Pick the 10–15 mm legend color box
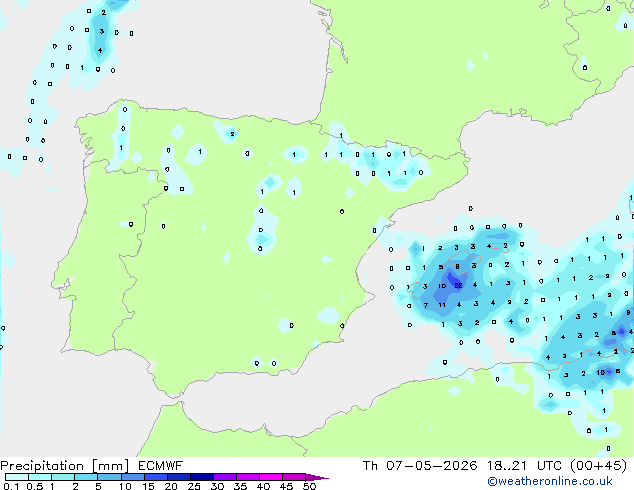This screenshot has width=634, height=490. (132, 477)
